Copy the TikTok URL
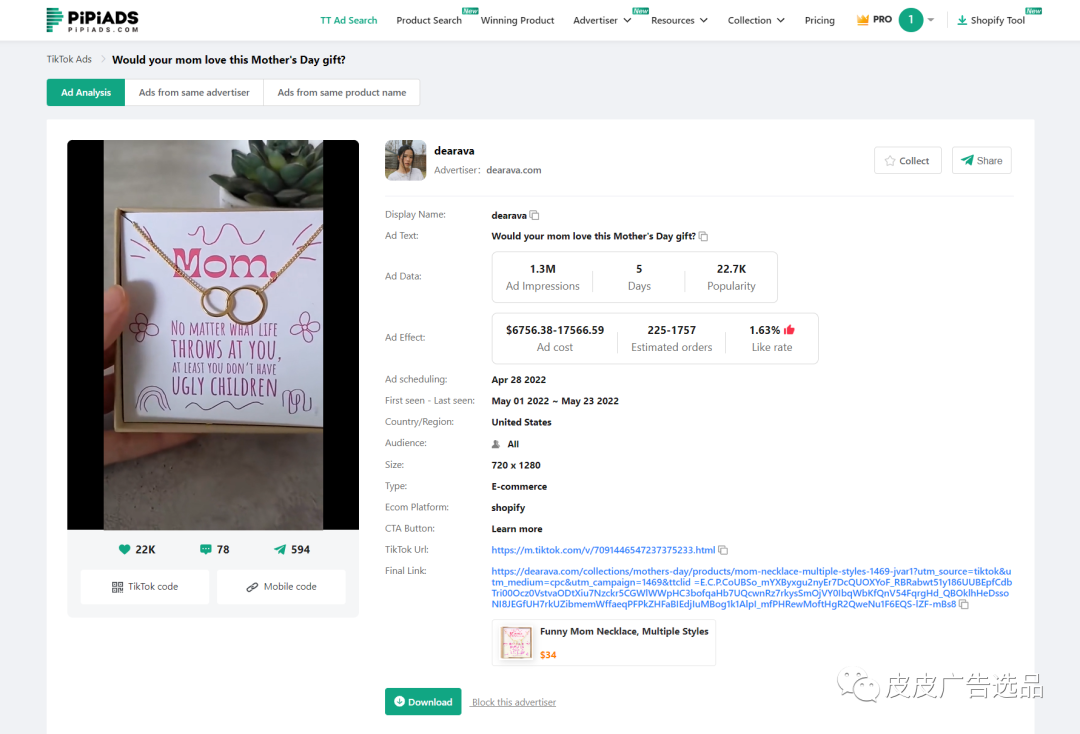Screen dimensions: 1080x734 point(723,550)
